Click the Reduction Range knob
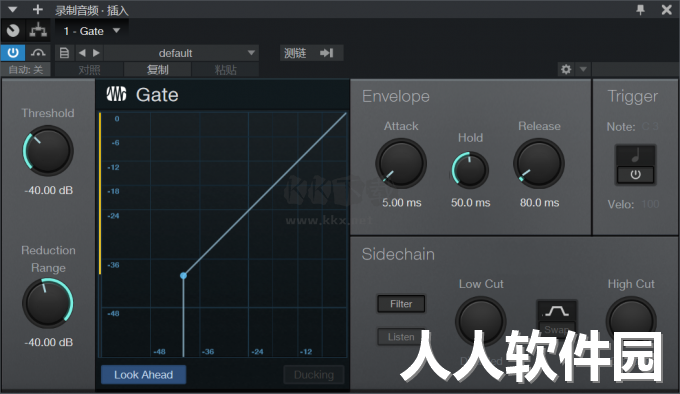This screenshot has height=394, width=680. click(x=48, y=303)
